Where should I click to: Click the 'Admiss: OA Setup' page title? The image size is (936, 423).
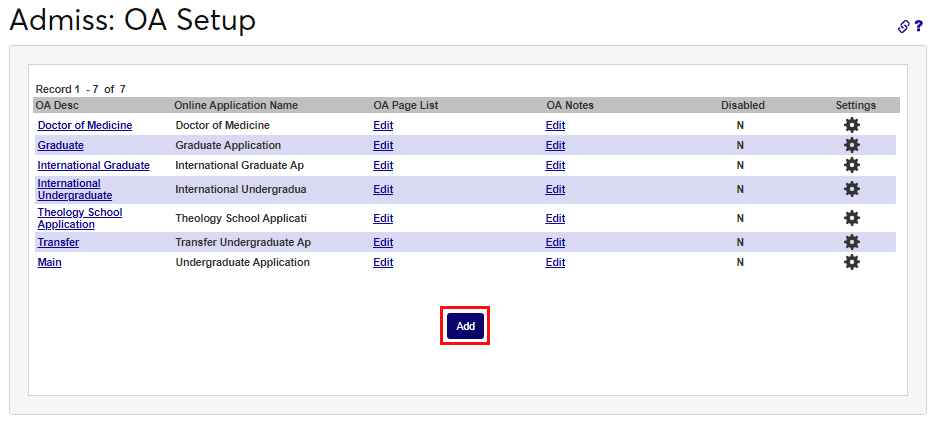pyautogui.click(x=133, y=20)
